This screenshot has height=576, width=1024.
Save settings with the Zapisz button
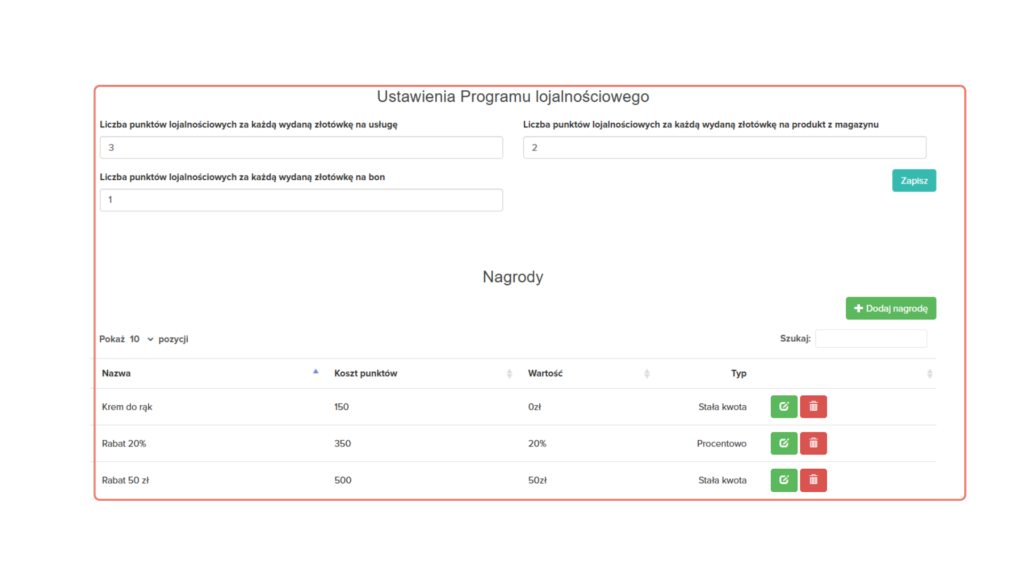click(x=914, y=180)
